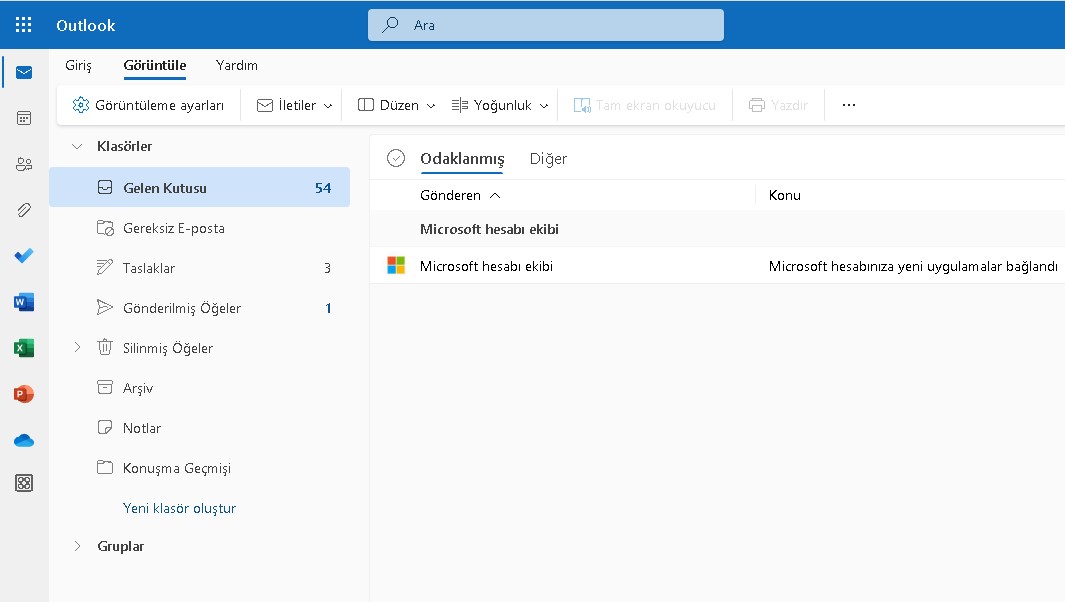Launch Word from the sidebar

pyautogui.click(x=24, y=301)
